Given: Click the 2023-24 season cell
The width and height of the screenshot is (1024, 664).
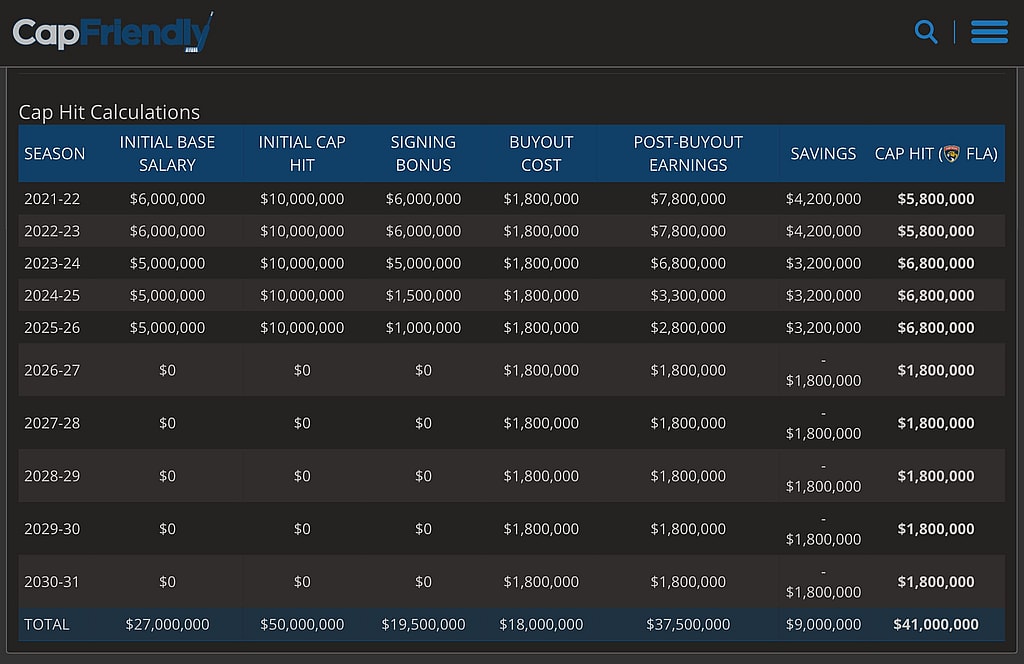Looking at the screenshot, I should coord(52,263).
